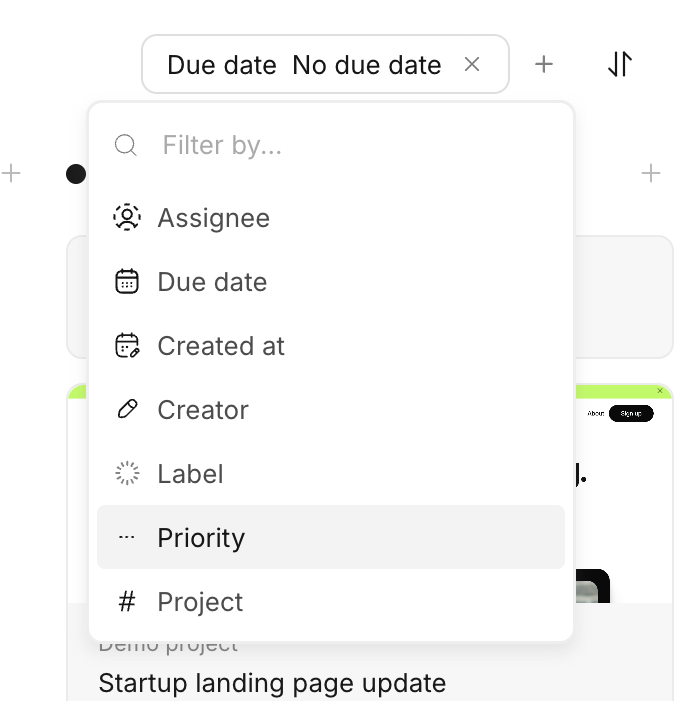Click the plus icon at far left

pos(11,174)
